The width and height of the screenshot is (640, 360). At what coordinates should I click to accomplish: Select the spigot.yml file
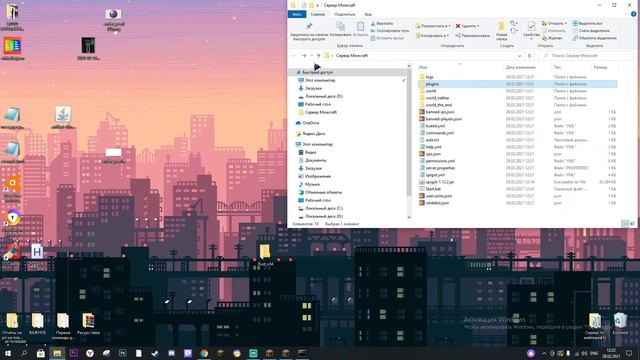pyautogui.click(x=435, y=175)
